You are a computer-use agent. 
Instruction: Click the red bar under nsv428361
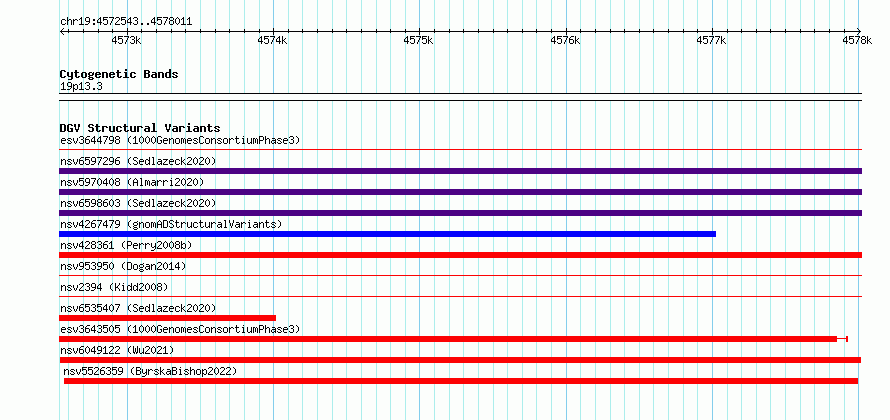pos(460,255)
